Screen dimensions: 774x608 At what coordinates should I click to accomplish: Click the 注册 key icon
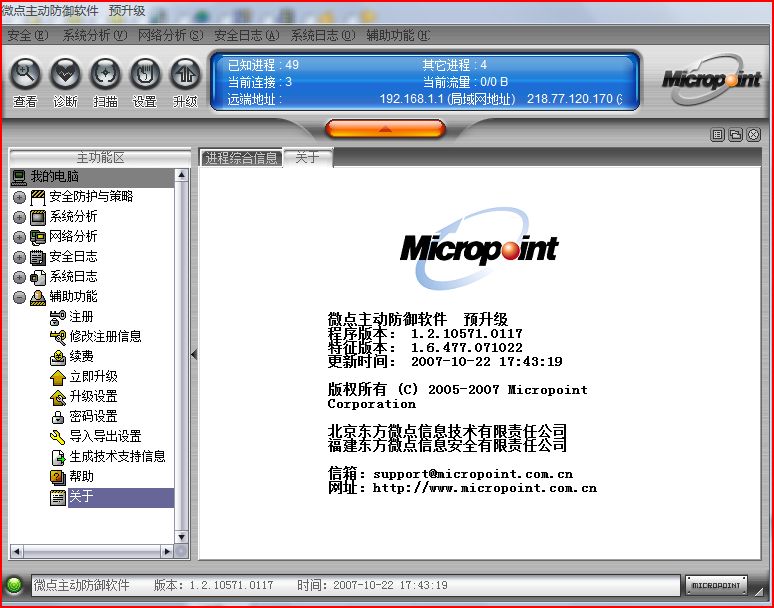58,317
